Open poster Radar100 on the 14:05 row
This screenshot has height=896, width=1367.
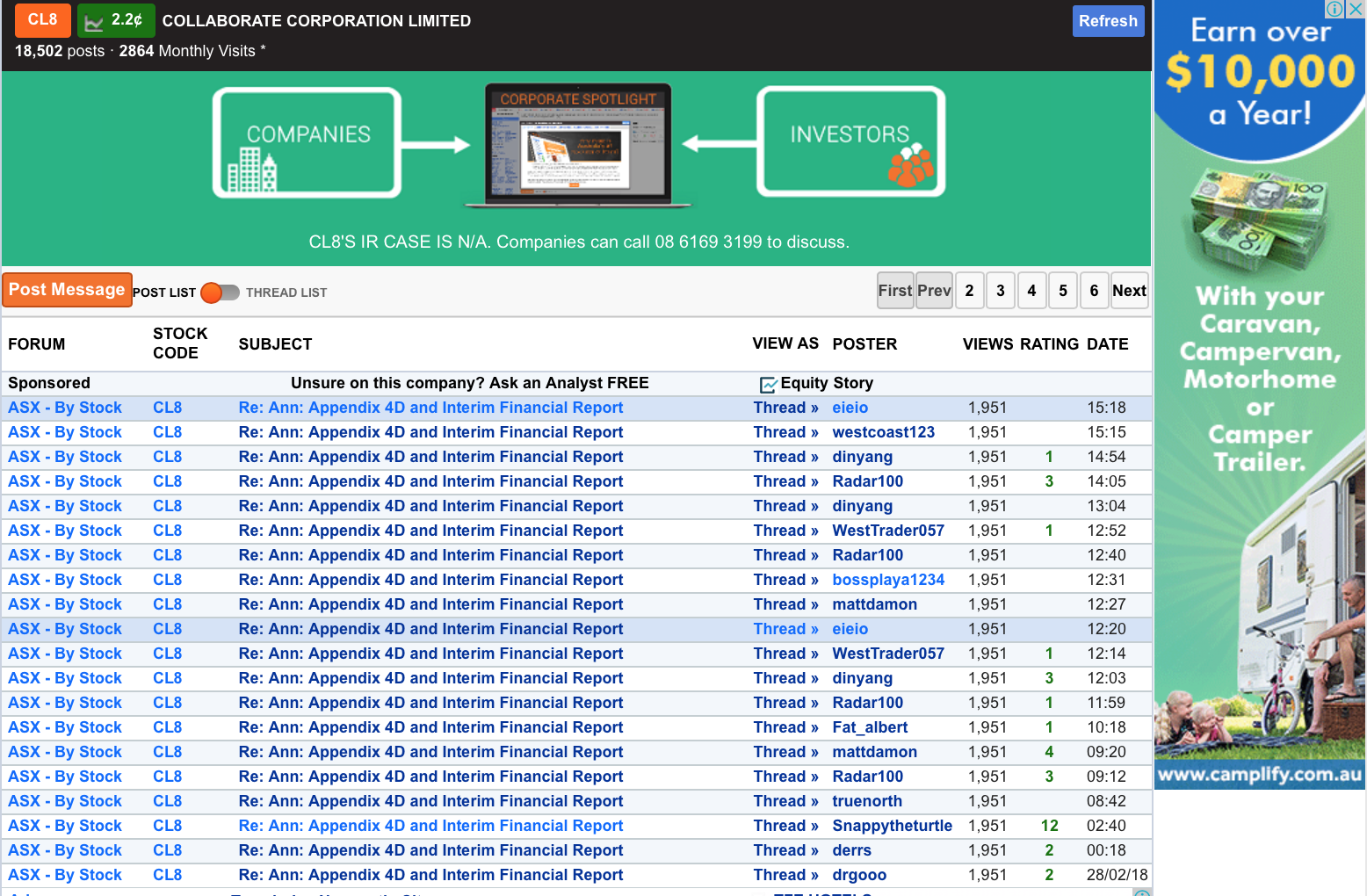pyautogui.click(x=868, y=481)
